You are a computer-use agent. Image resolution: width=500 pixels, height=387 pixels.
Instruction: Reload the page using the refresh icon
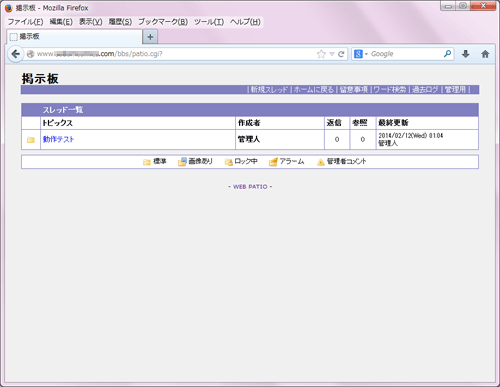pyautogui.click(x=341, y=54)
